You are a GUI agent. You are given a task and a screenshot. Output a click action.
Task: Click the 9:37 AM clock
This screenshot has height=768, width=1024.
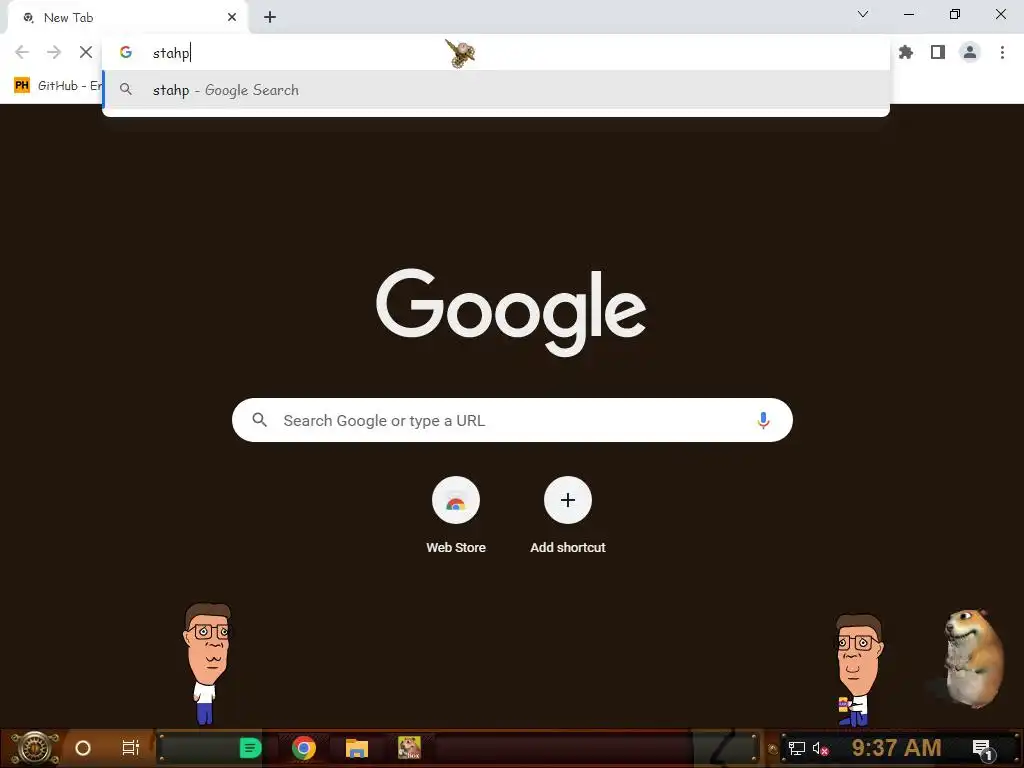[896, 748]
